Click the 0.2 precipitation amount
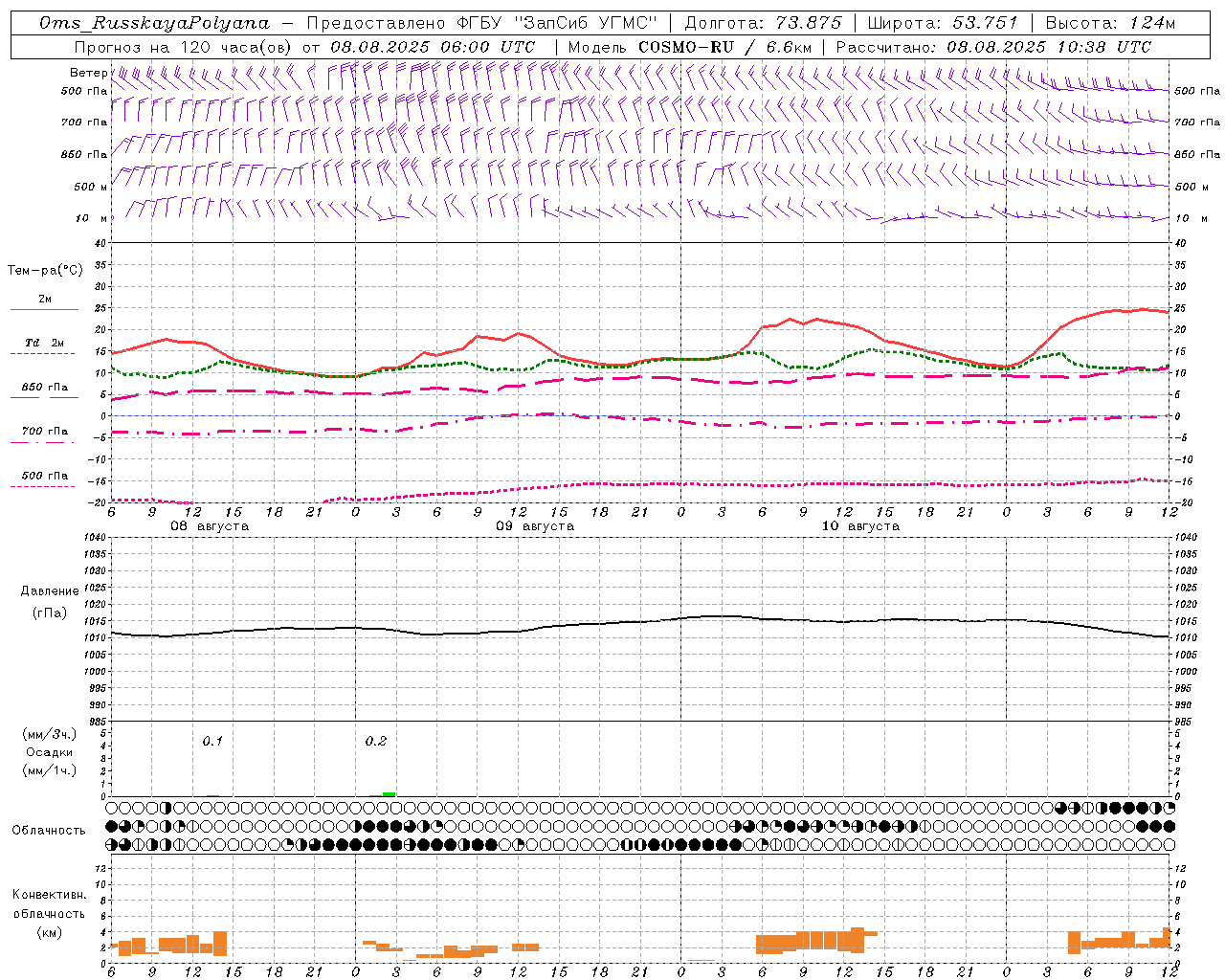The width and height of the screenshot is (1225, 980). click(x=376, y=741)
